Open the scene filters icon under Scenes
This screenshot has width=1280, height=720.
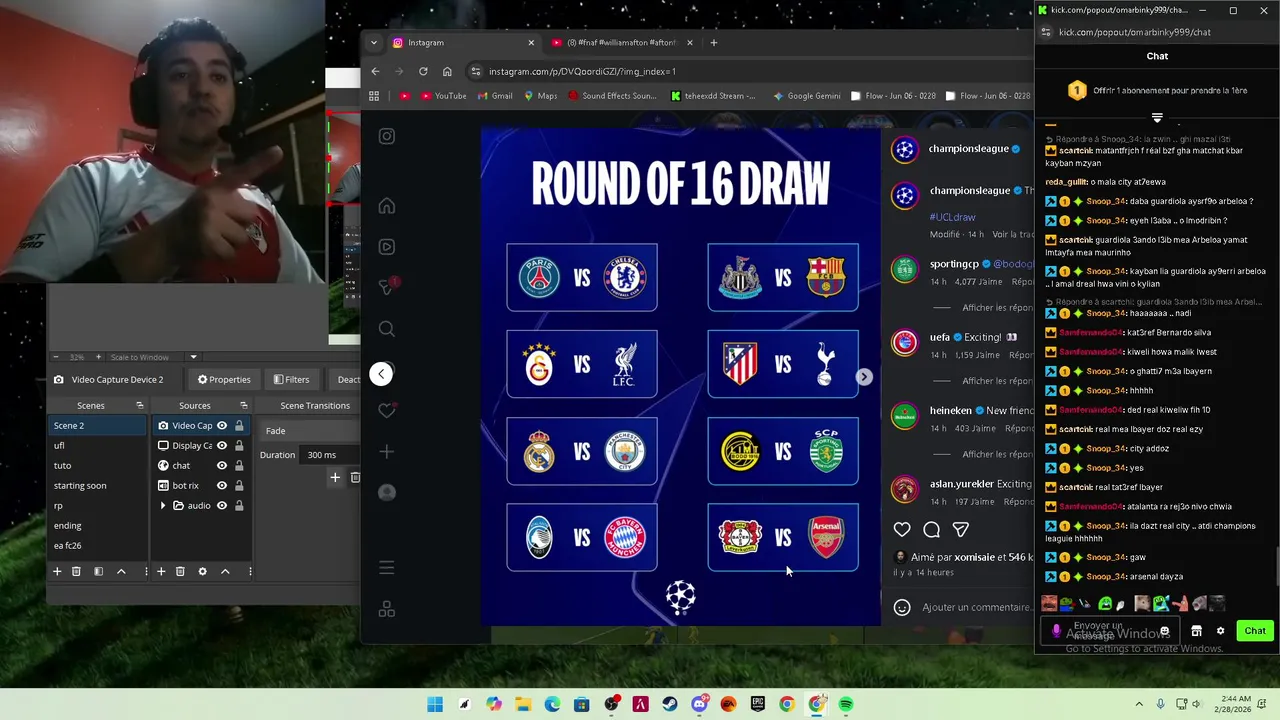[98, 571]
